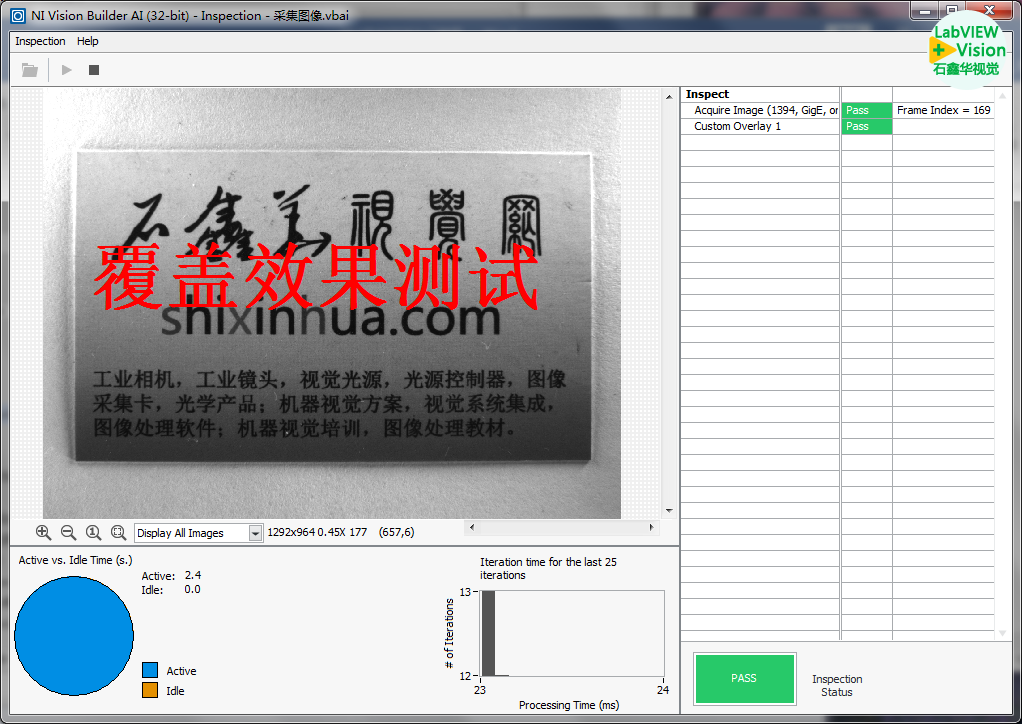1022x724 pixels.
Task: Click the Open Inspection folder icon
Action: click(30, 70)
